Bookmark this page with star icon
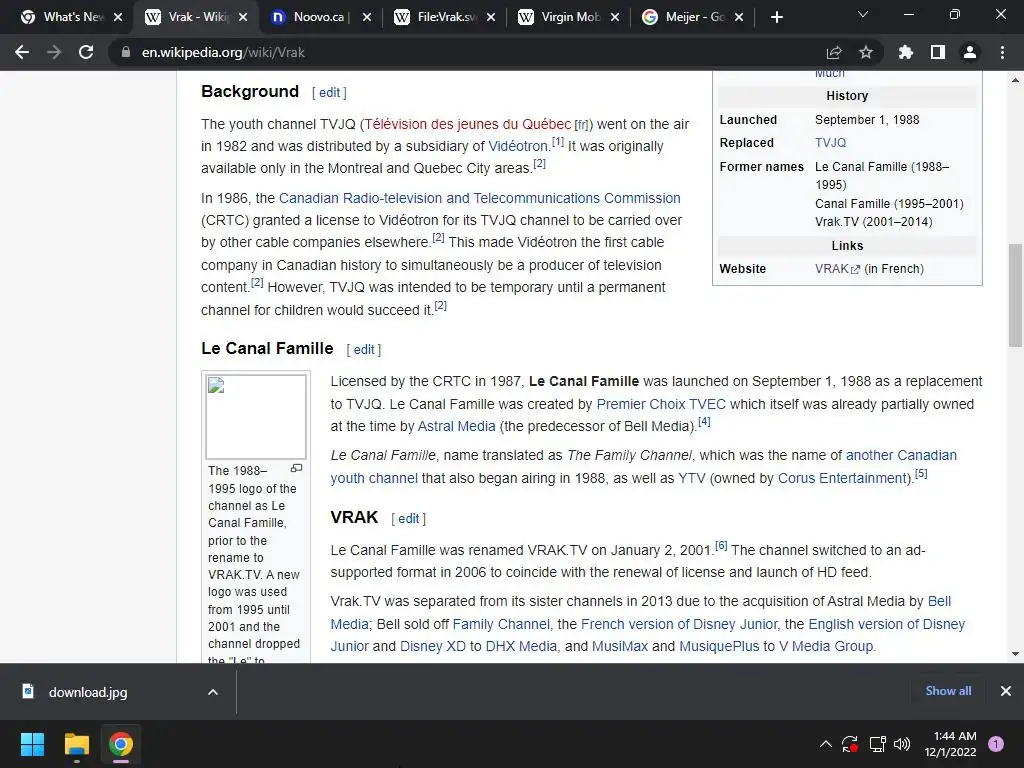This screenshot has height=768, width=1024. click(x=866, y=52)
